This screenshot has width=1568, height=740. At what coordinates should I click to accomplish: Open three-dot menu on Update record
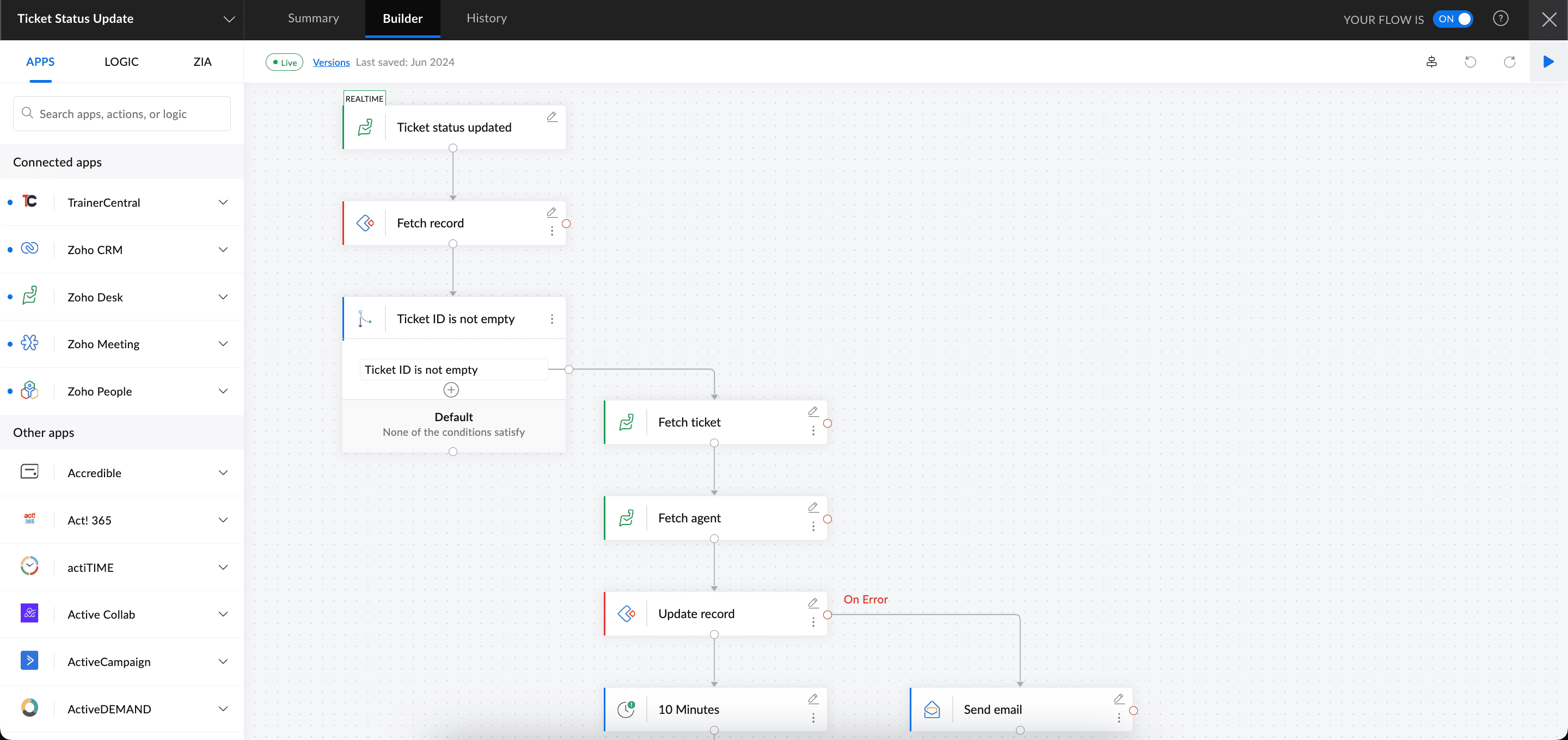(813, 622)
